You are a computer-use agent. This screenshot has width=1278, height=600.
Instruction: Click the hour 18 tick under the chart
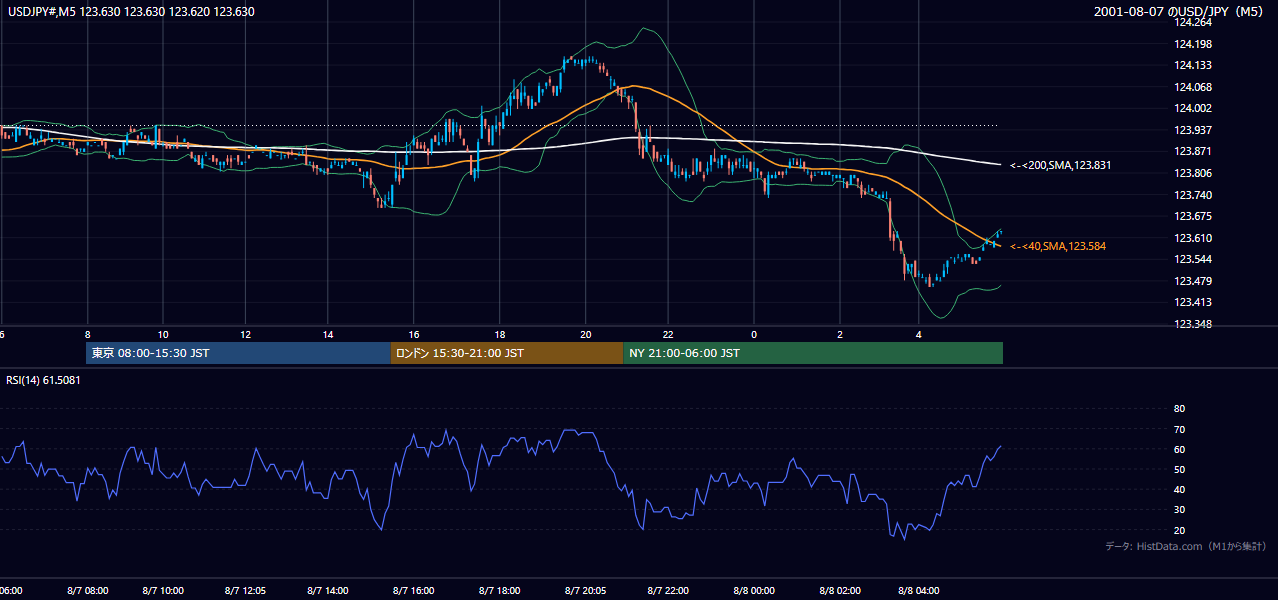pyautogui.click(x=499, y=335)
